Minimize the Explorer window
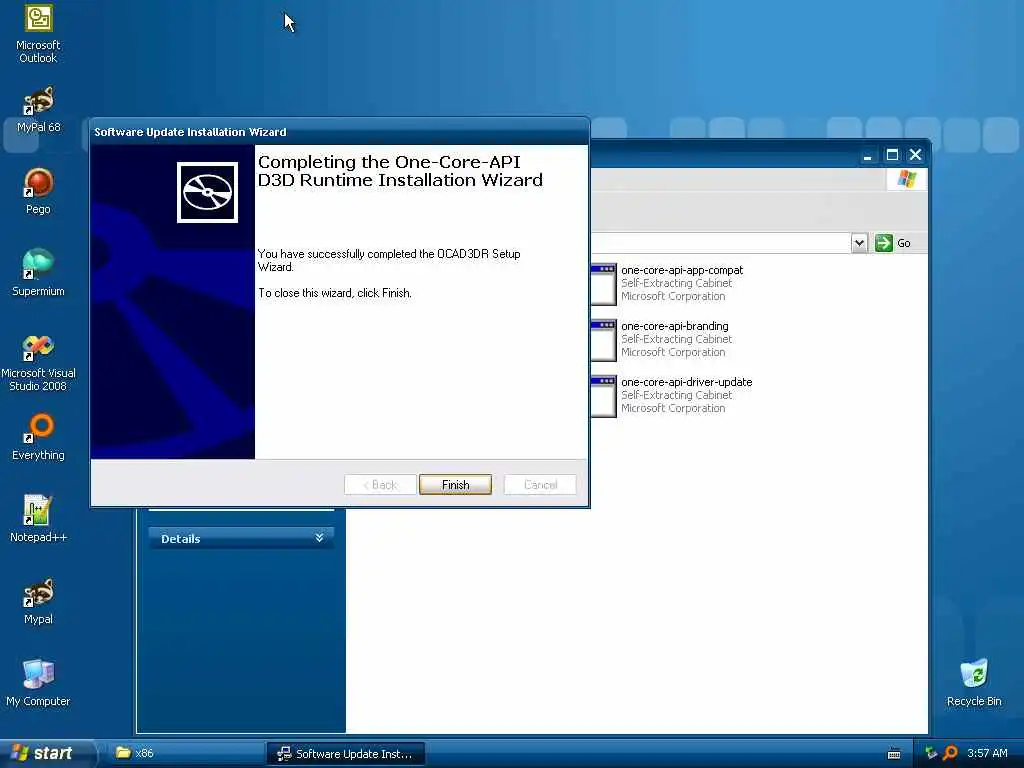The image size is (1024, 768). pyautogui.click(x=867, y=155)
